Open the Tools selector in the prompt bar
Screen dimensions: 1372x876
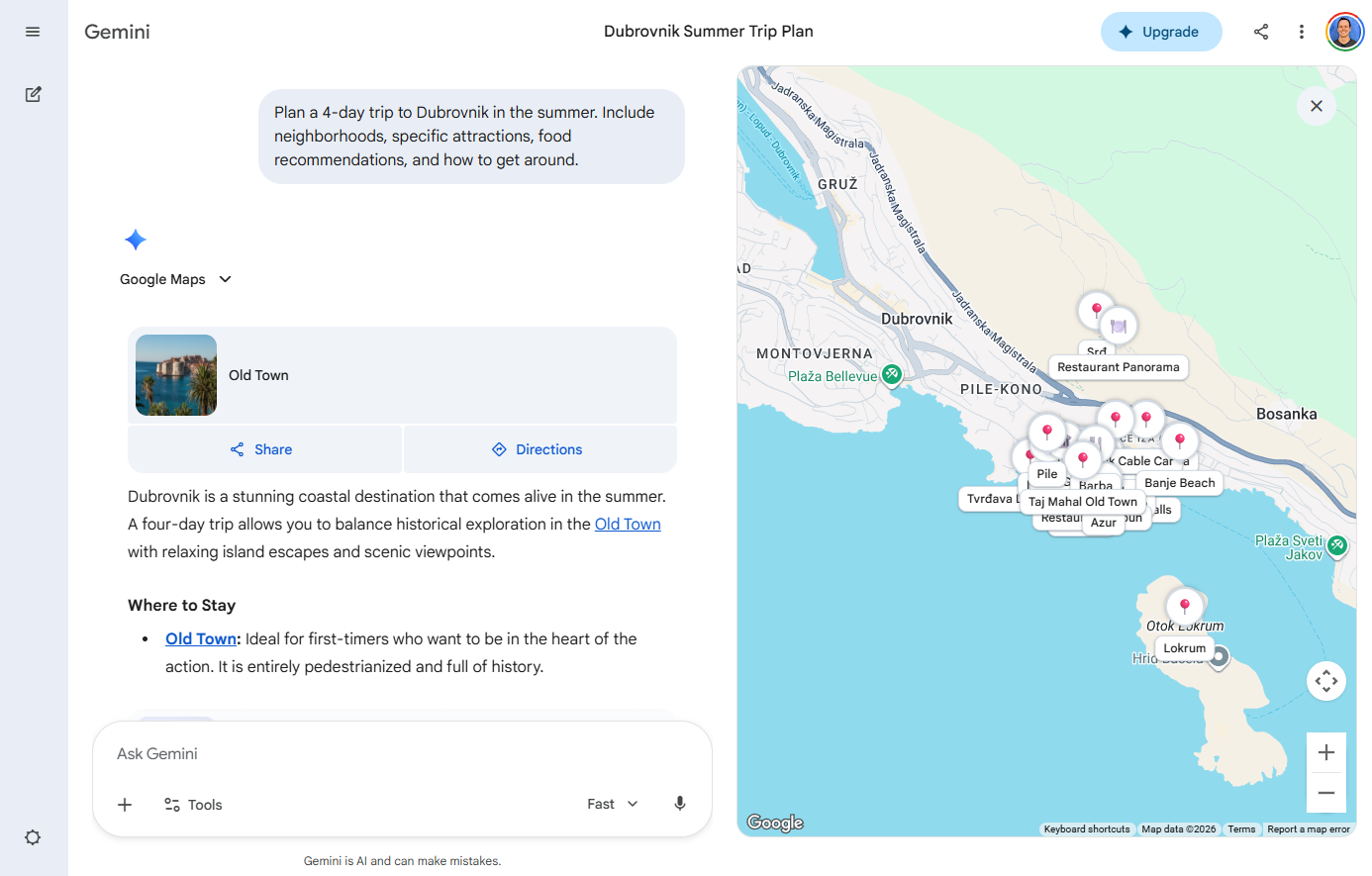pos(193,804)
